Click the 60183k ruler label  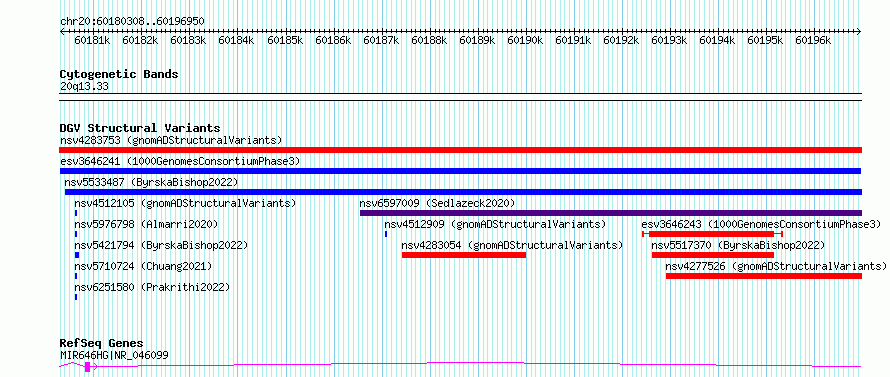[188, 41]
